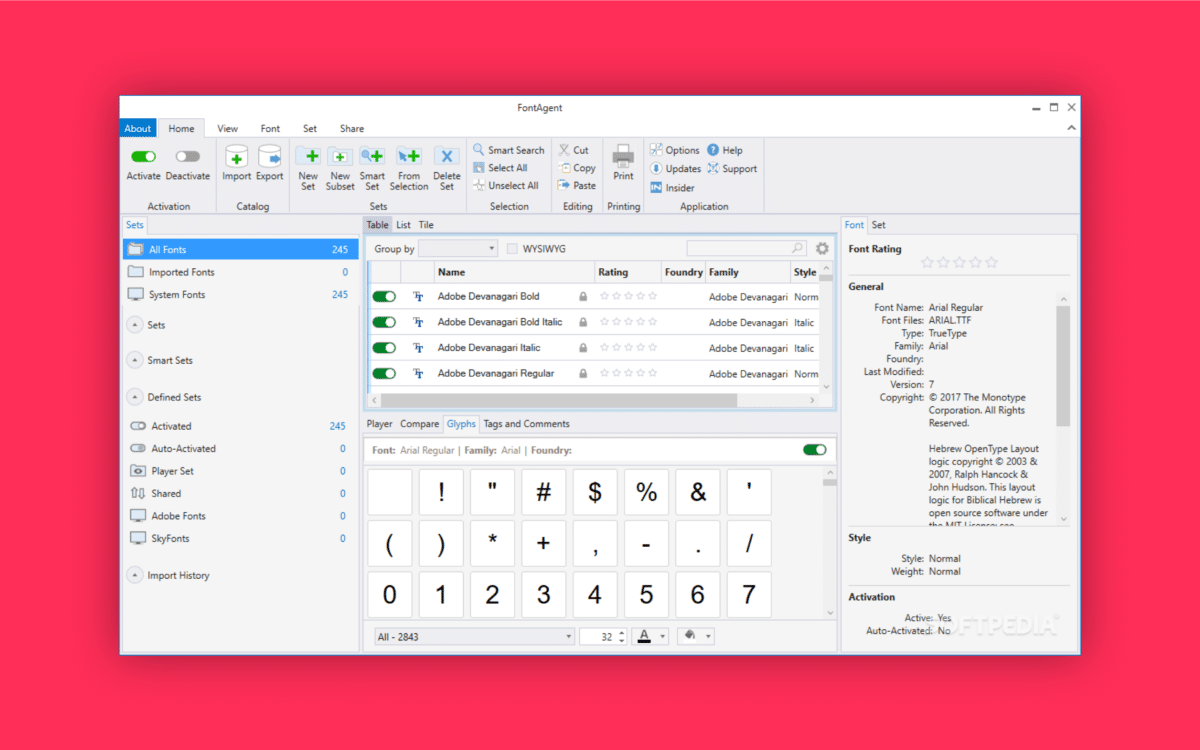Viewport: 1200px width, 750px height.
Task: Click the lock icon for Adobe Devanagari Bold
Action: (x=583, y=297)
